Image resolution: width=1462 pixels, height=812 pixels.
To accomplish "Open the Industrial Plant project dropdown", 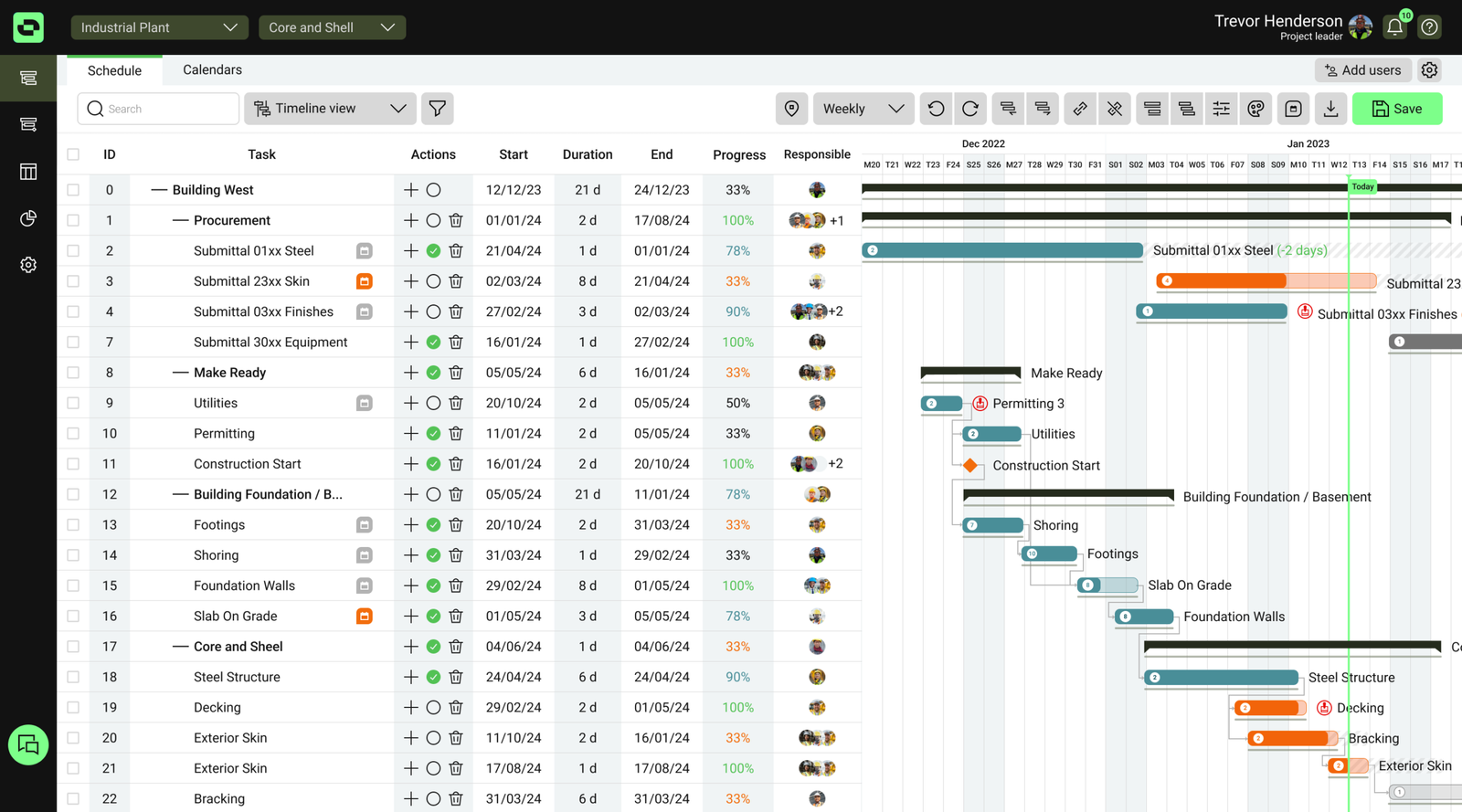I will pyautogui.click(x=160, y=27).
